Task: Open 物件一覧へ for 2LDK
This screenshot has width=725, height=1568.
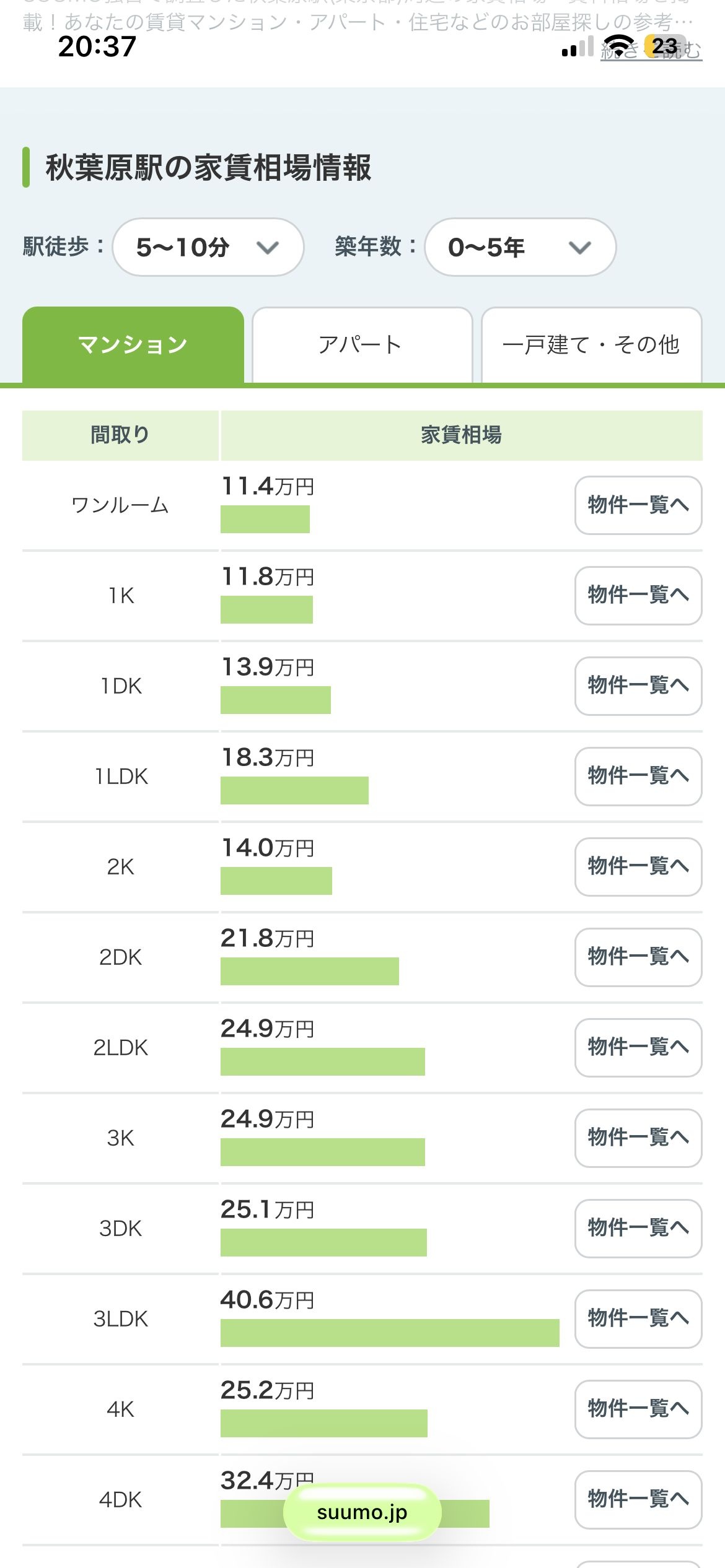Action: tap(638, 1047)
